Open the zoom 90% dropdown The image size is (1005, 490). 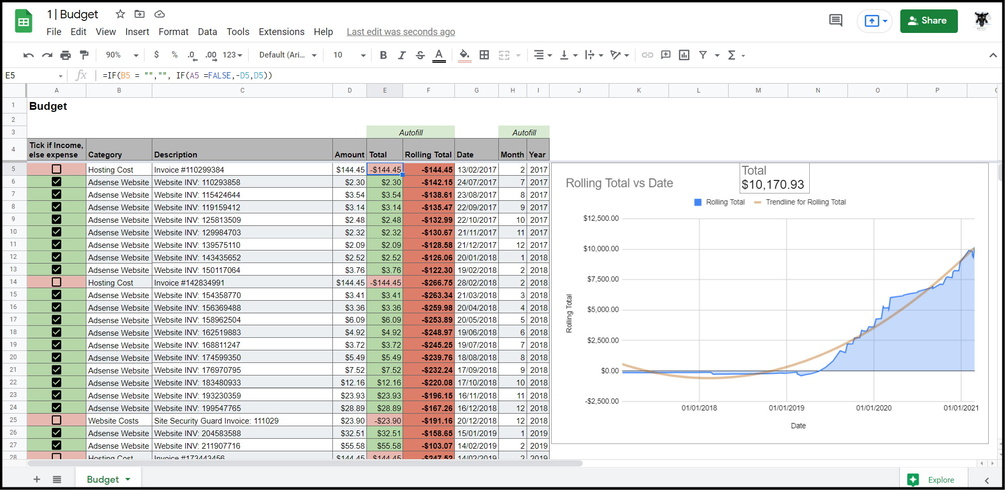click(x=122, y=55)
